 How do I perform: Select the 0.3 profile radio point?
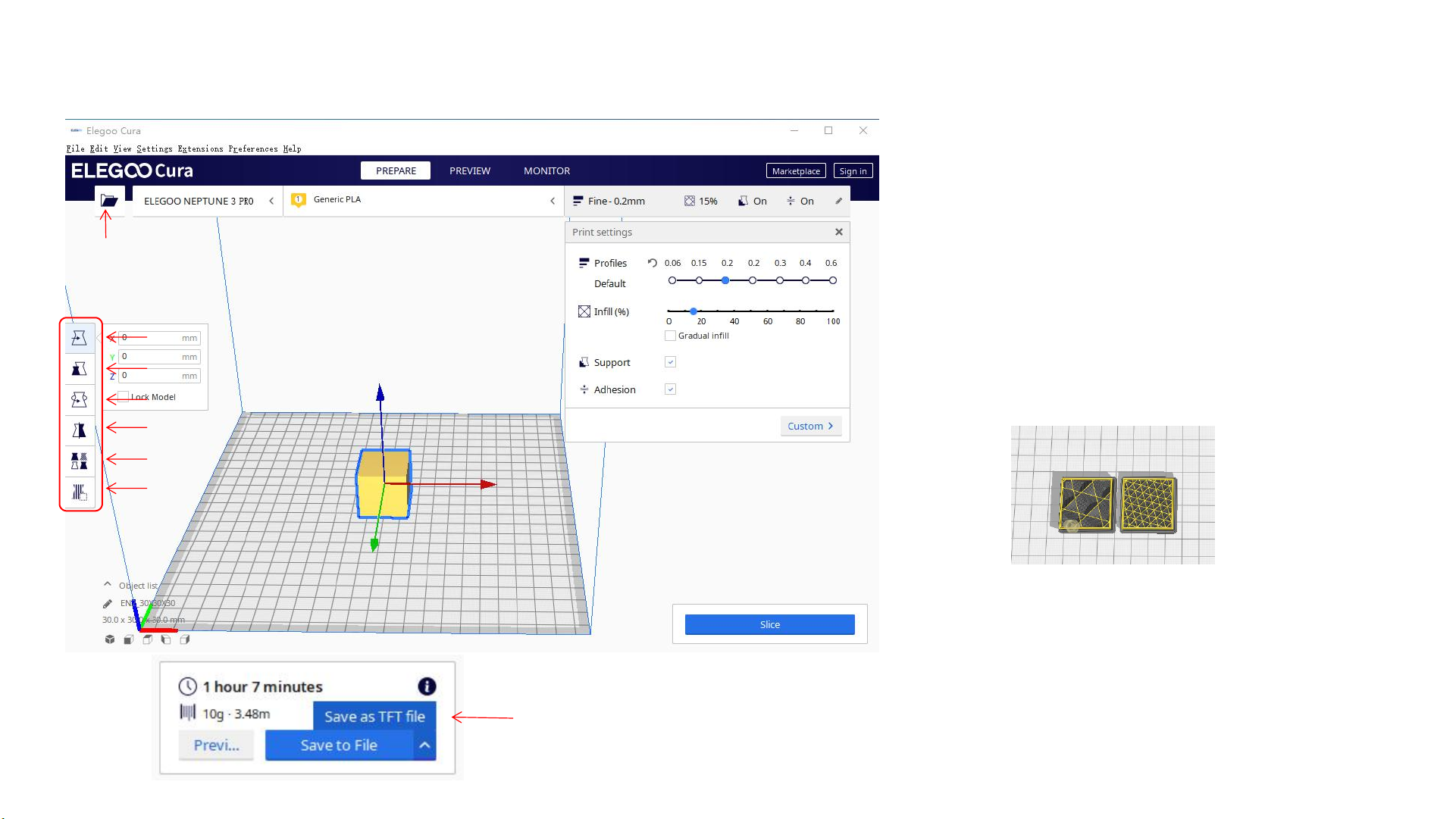click(779, 280)
